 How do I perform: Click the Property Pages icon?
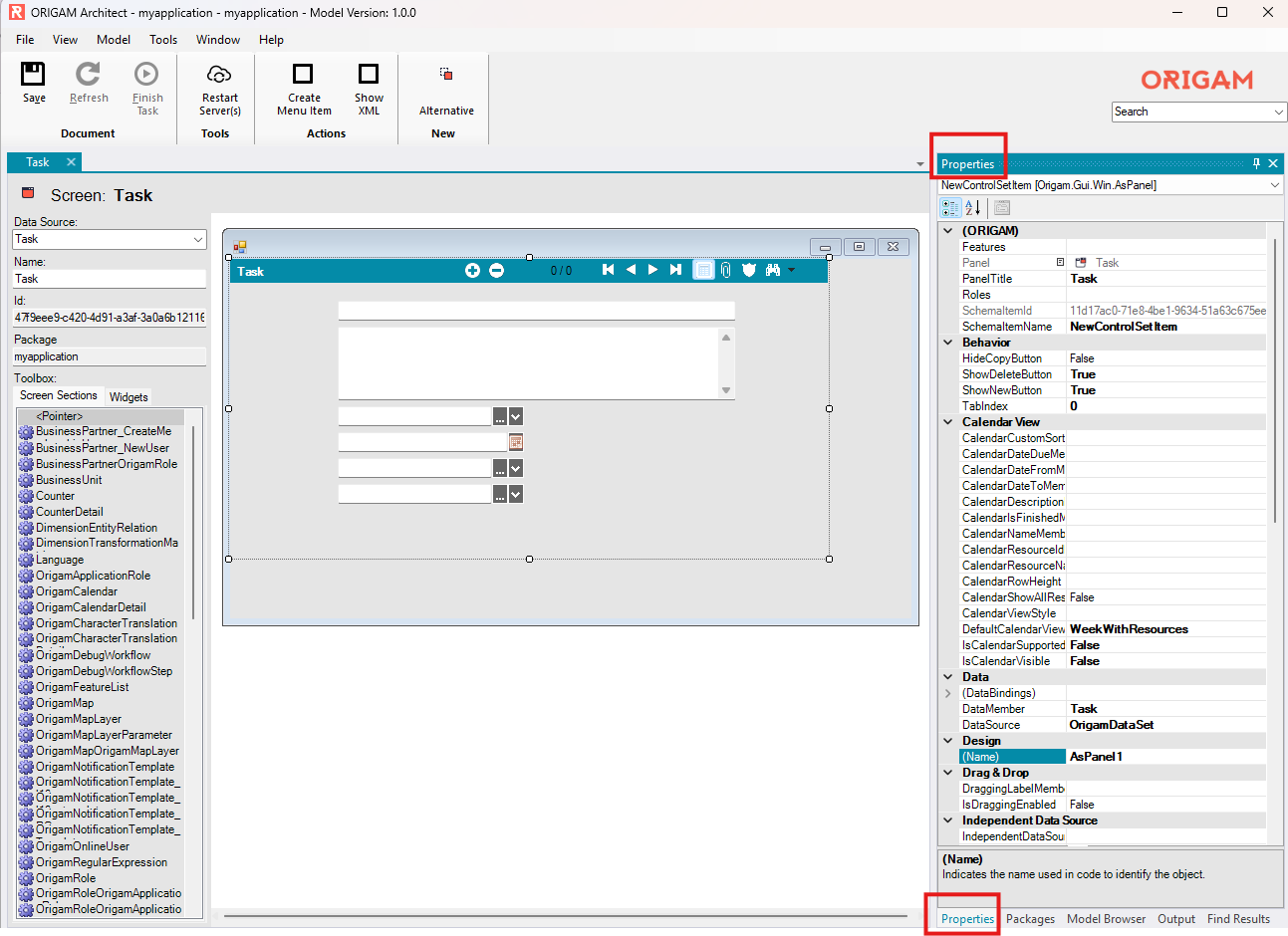click(1002, 207)
